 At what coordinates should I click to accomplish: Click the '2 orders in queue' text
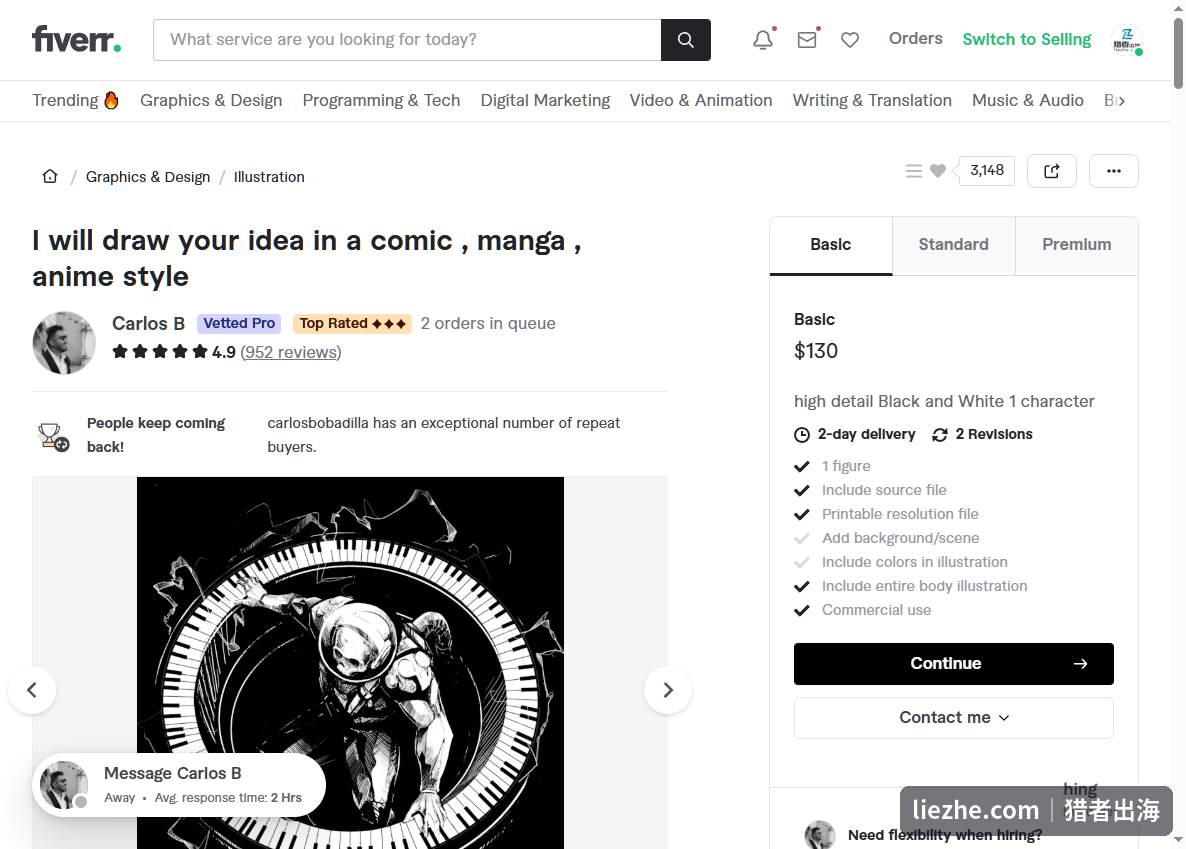point(488,323)
